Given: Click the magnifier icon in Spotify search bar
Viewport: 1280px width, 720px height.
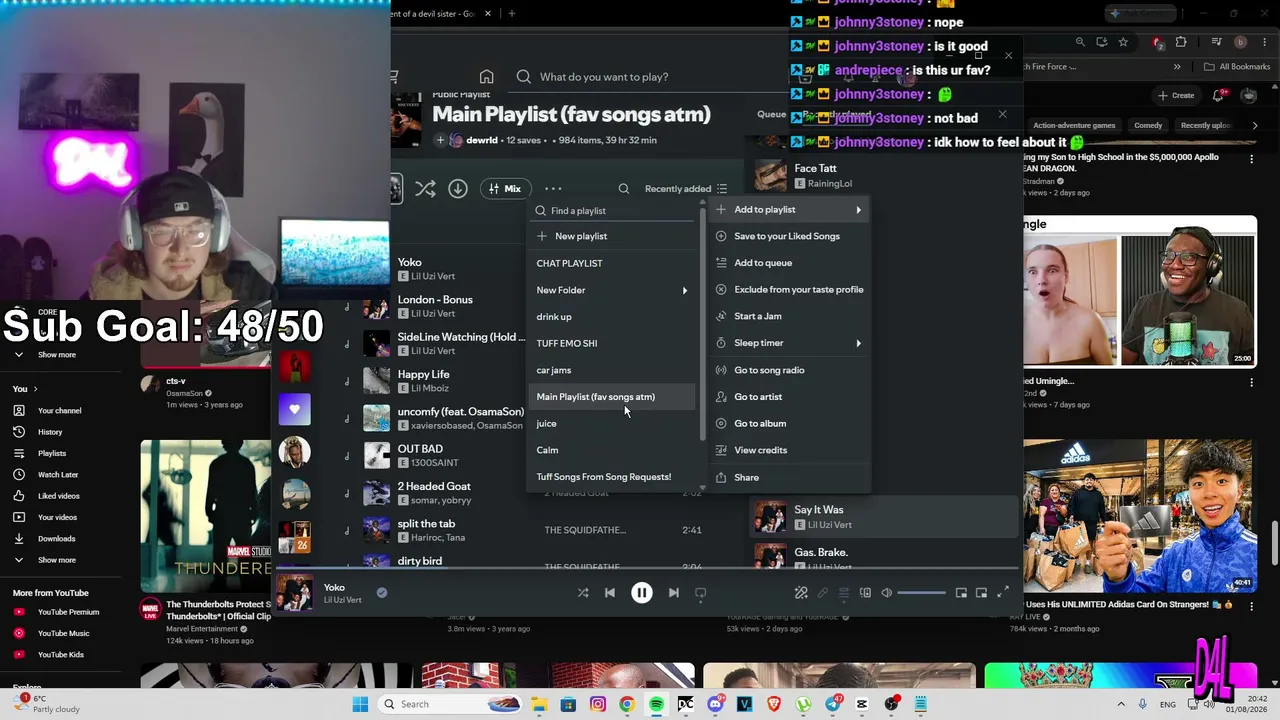Looking at the screenshot, I should (x=523, y=77).
